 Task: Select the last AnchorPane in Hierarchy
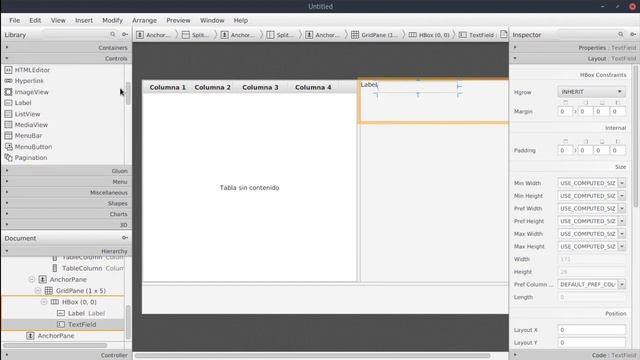(56, 336)
